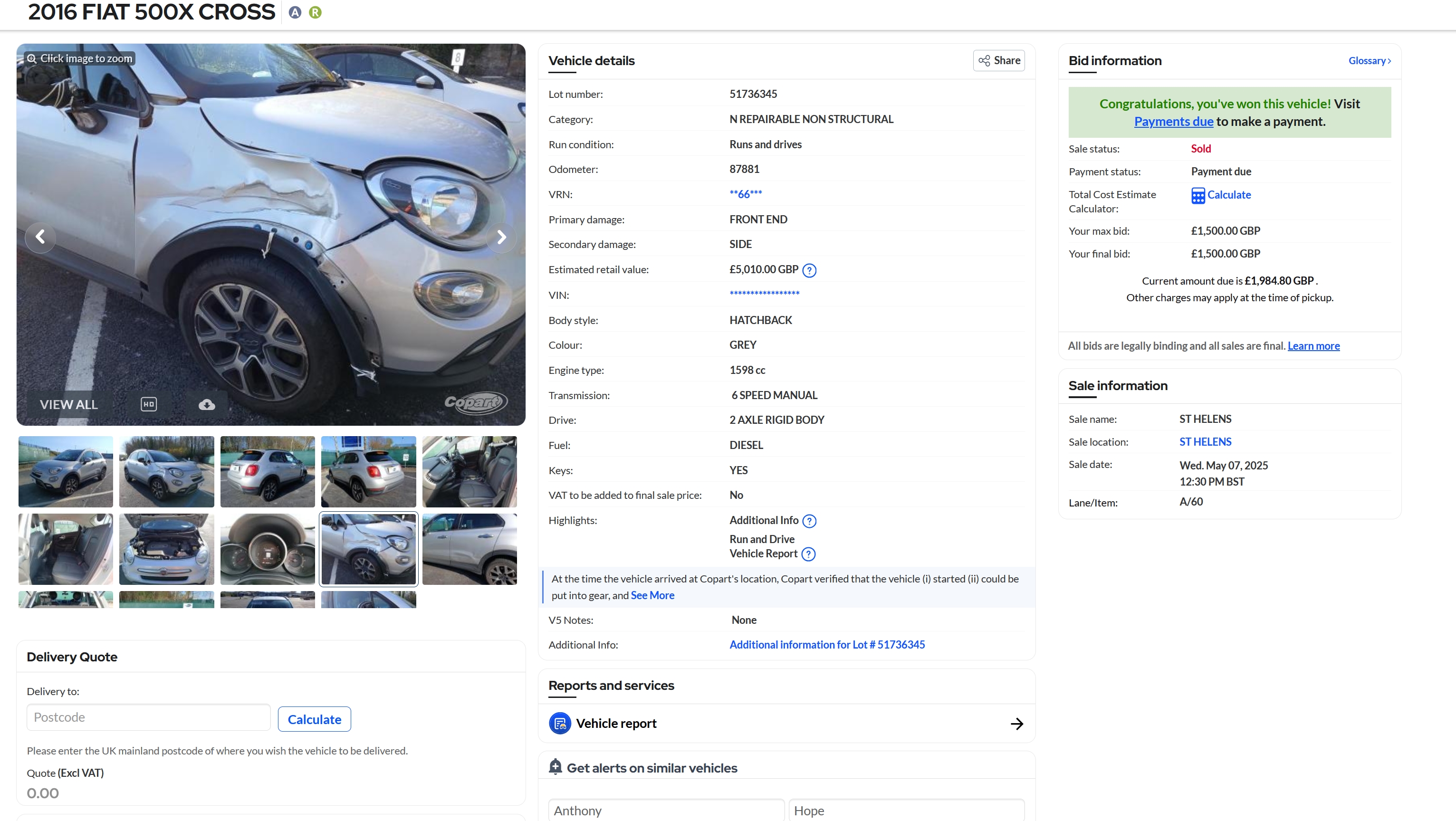The width and height of the screenshot is (1456, 821).
Task: Click the '£5,010.00 GBP' retail value
Action: click(764, 269)
